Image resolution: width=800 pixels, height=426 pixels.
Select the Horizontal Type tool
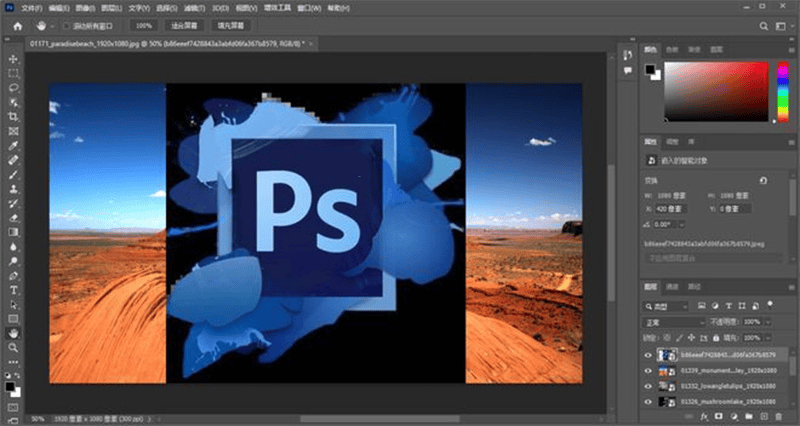[13, 290]
